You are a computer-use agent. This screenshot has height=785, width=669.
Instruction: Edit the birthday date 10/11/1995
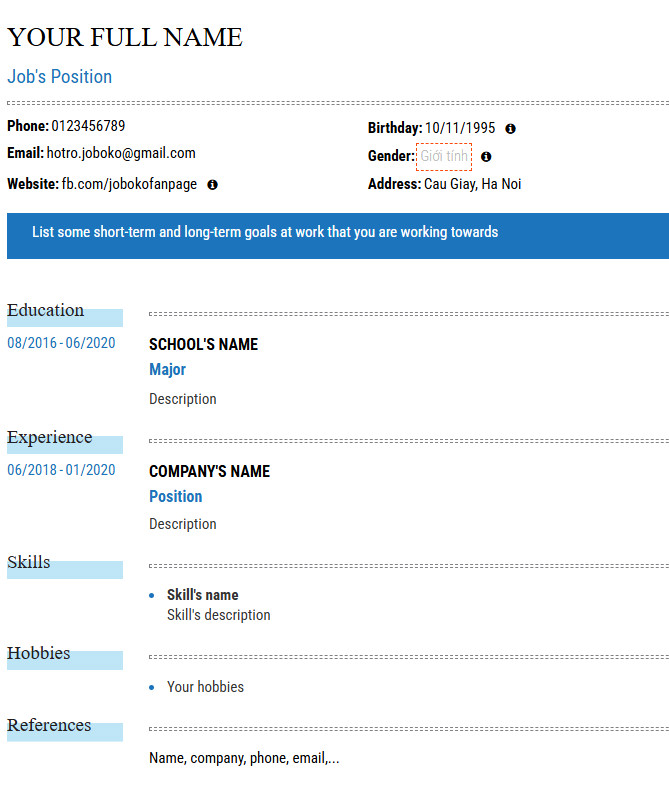(x=460, y=128)
